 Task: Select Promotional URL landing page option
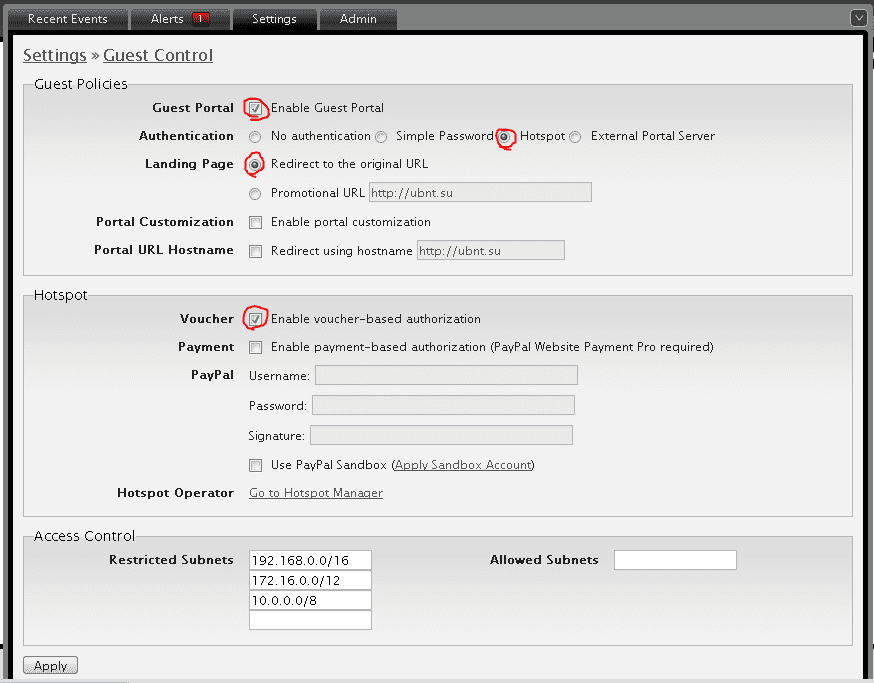255,194
